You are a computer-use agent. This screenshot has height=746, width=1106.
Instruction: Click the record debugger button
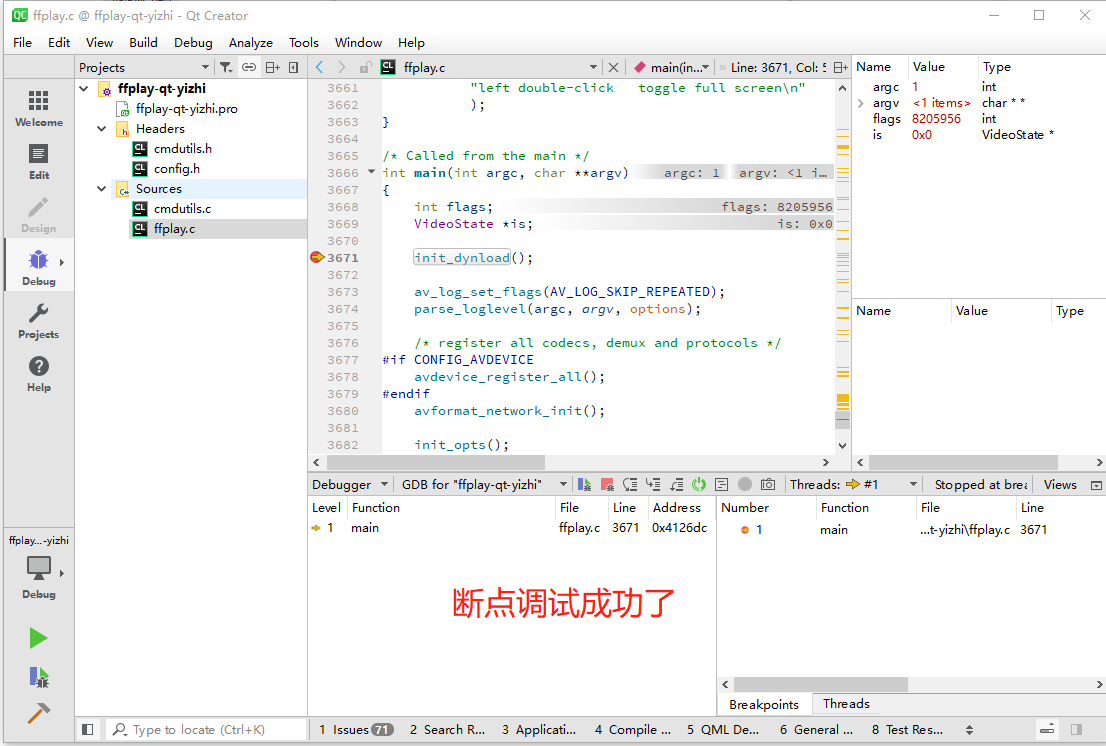(x=745, y=484)
